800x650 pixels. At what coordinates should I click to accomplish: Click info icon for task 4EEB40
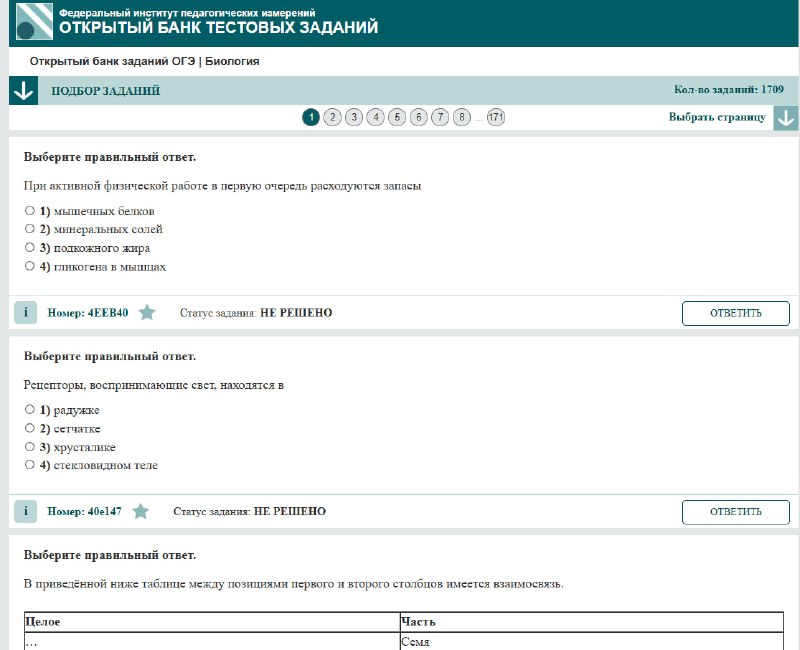coord(25,313)
